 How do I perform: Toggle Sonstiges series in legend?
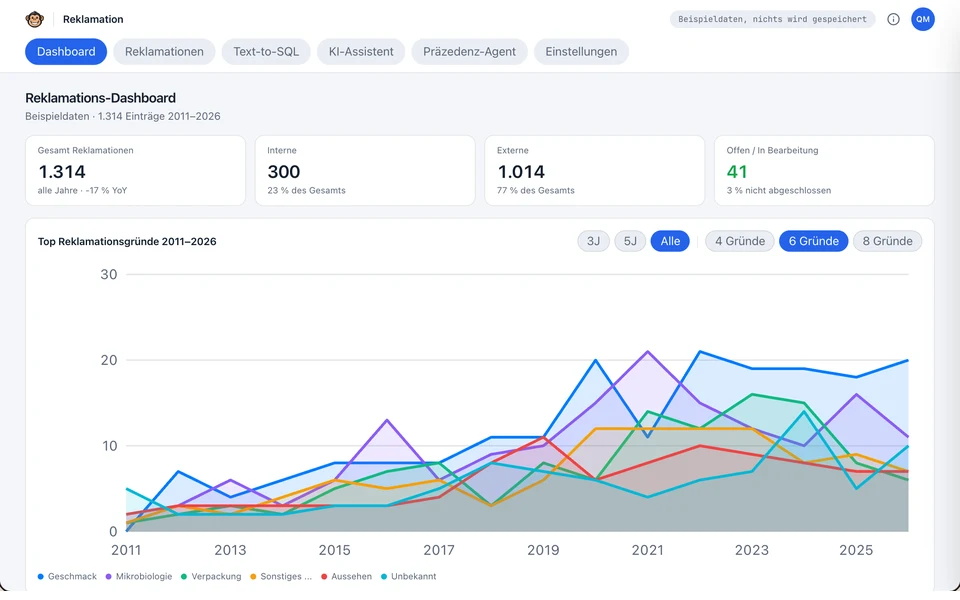pyautogui.click(x=281, y=576)
